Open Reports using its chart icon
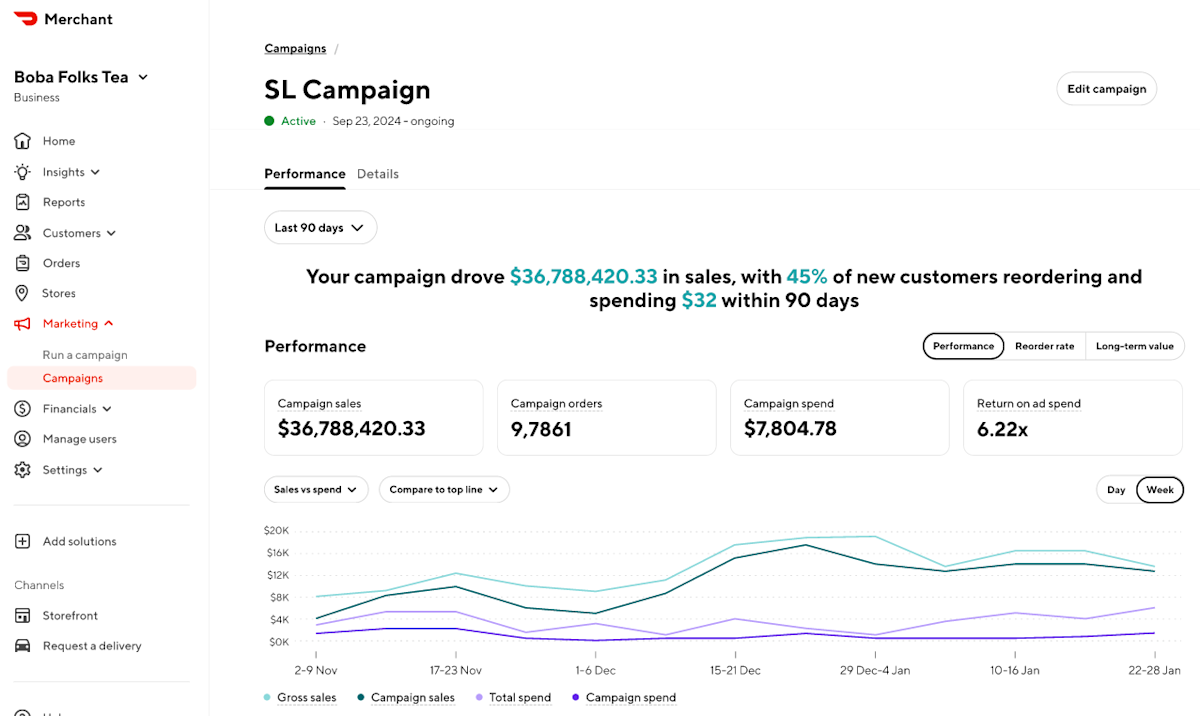Screen dimensions: 1200x716 (x=23, y=202)
